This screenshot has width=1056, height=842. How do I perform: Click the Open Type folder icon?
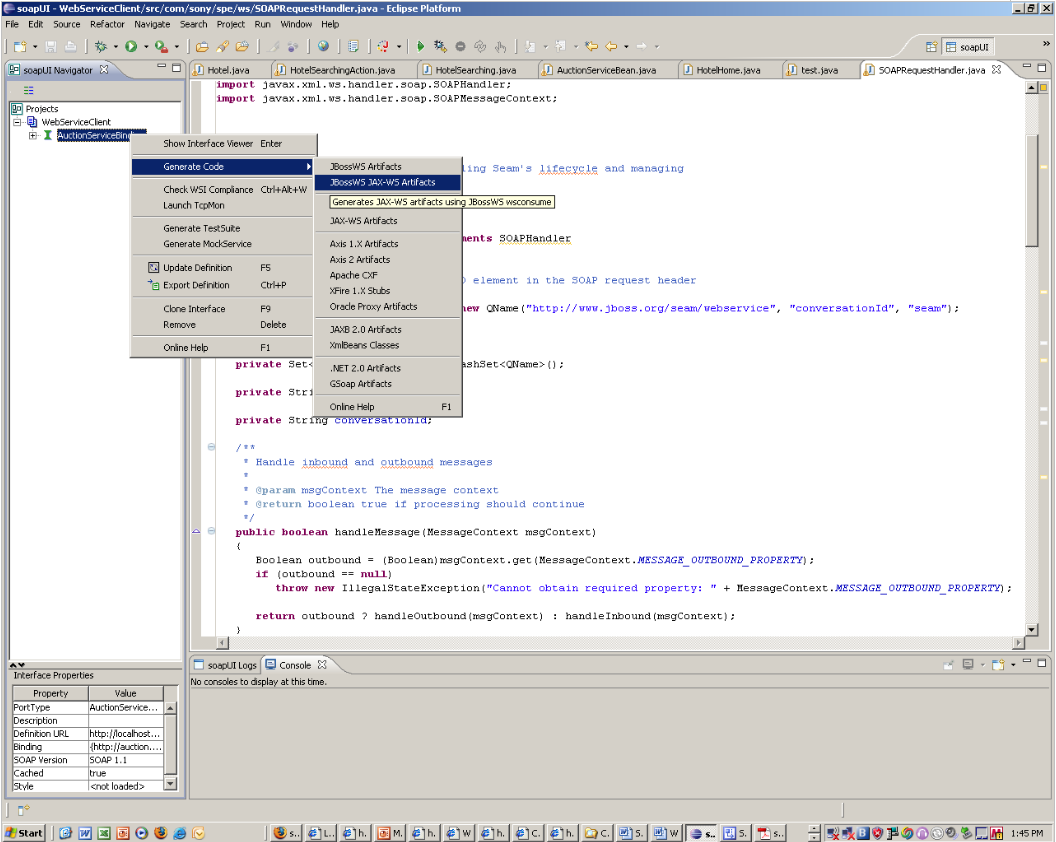click(201, 46)
